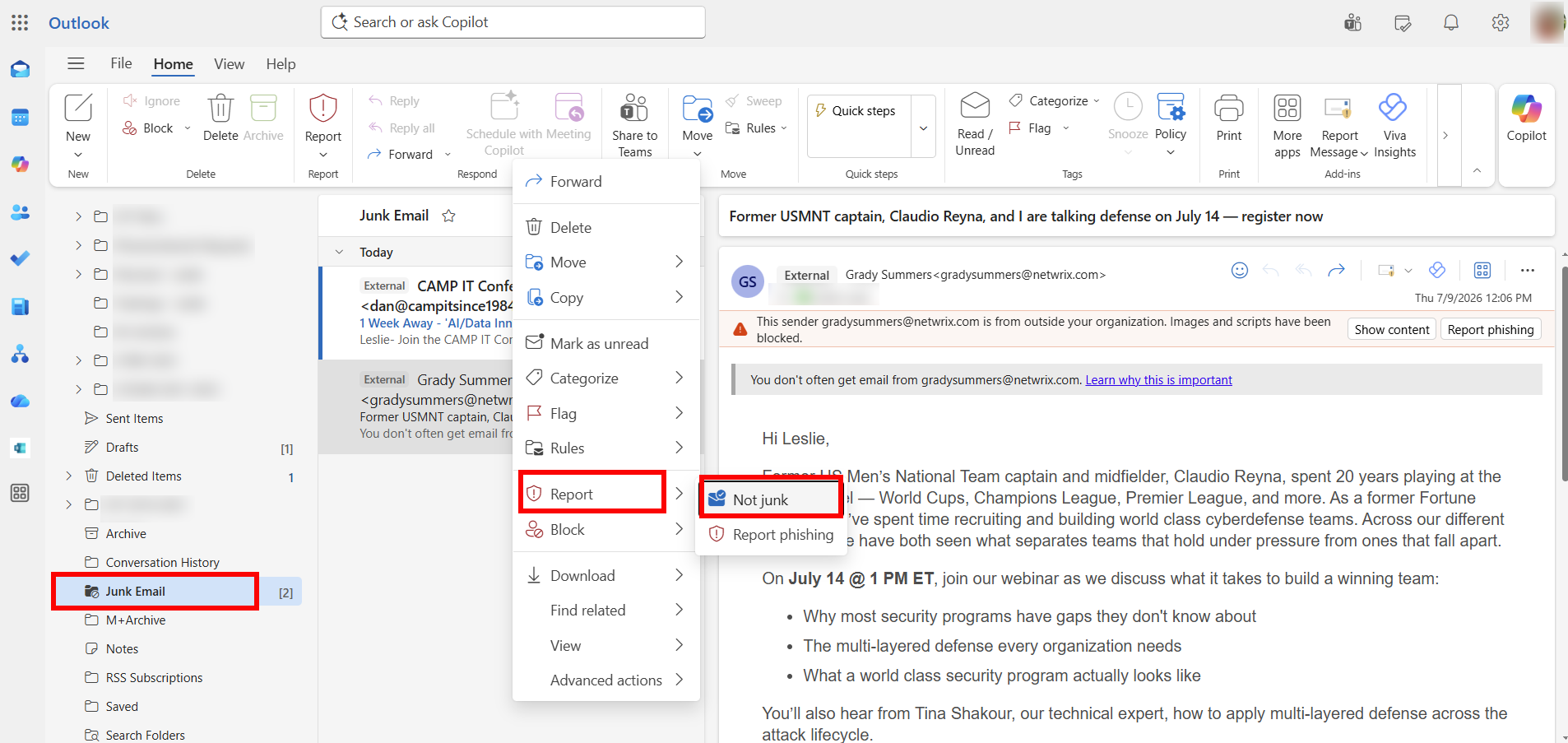
Task: Choose Not junk in Report submenu
Action: [771, 499]
